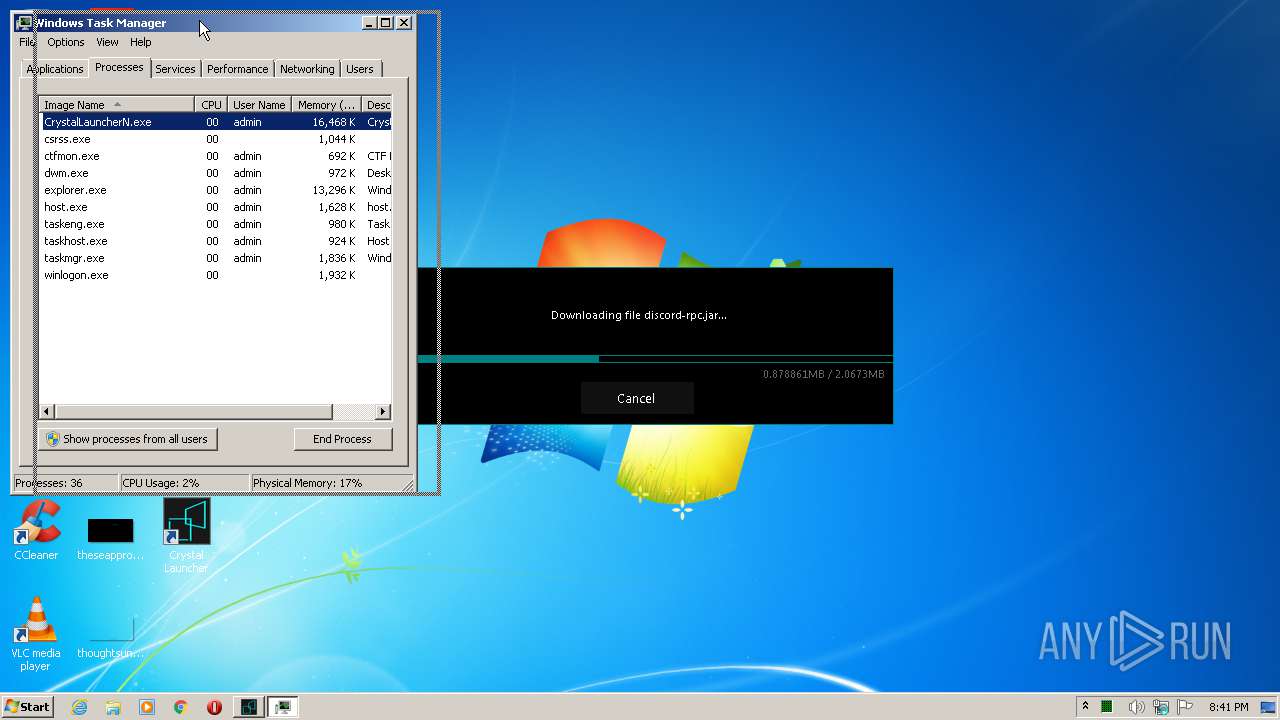The width and height of the screenshot is (1280, 720).
Task: Switch to the Networking tab
Action: click(307, 69)
